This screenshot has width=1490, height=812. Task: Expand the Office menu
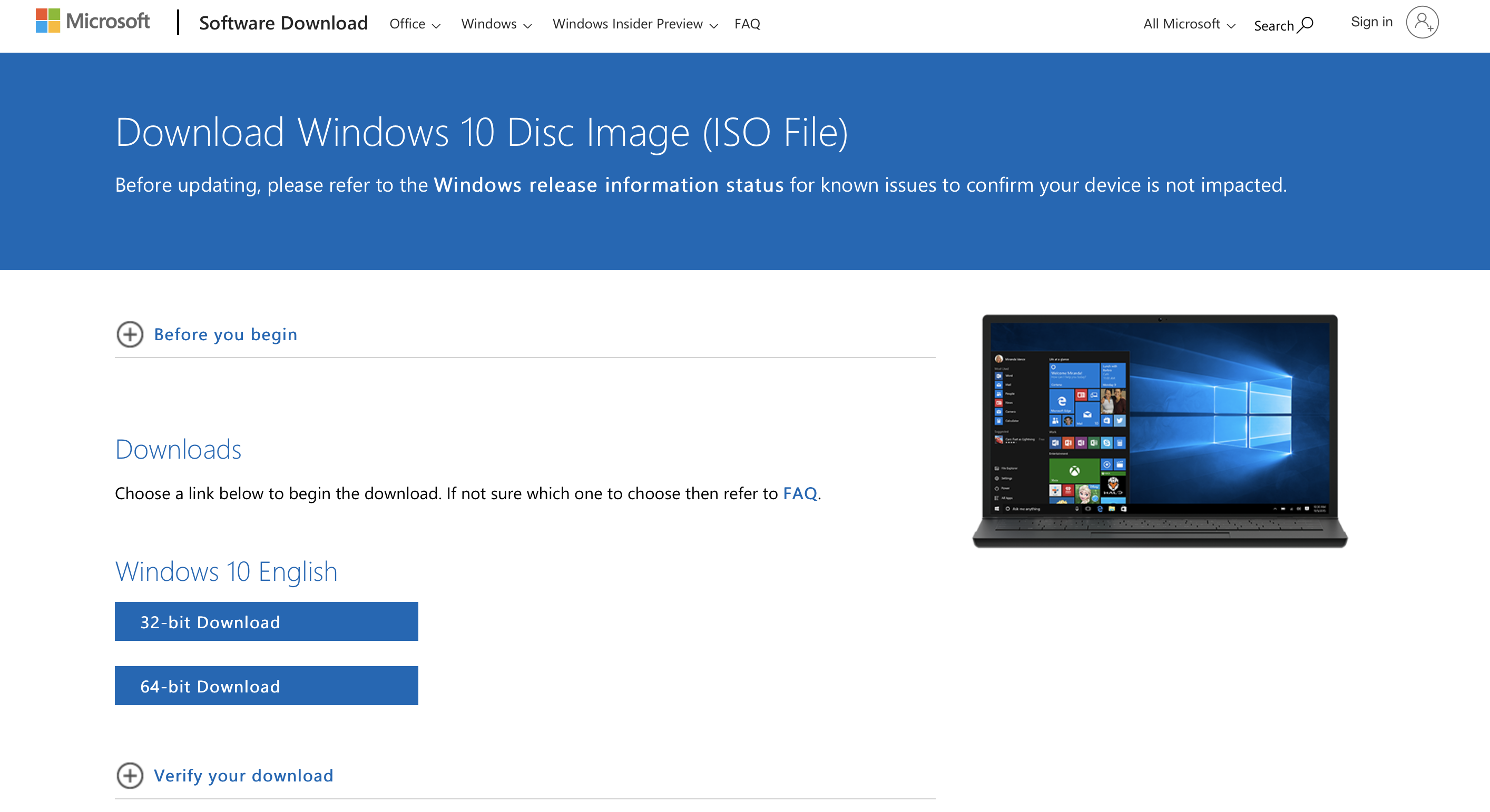[415, 24]
